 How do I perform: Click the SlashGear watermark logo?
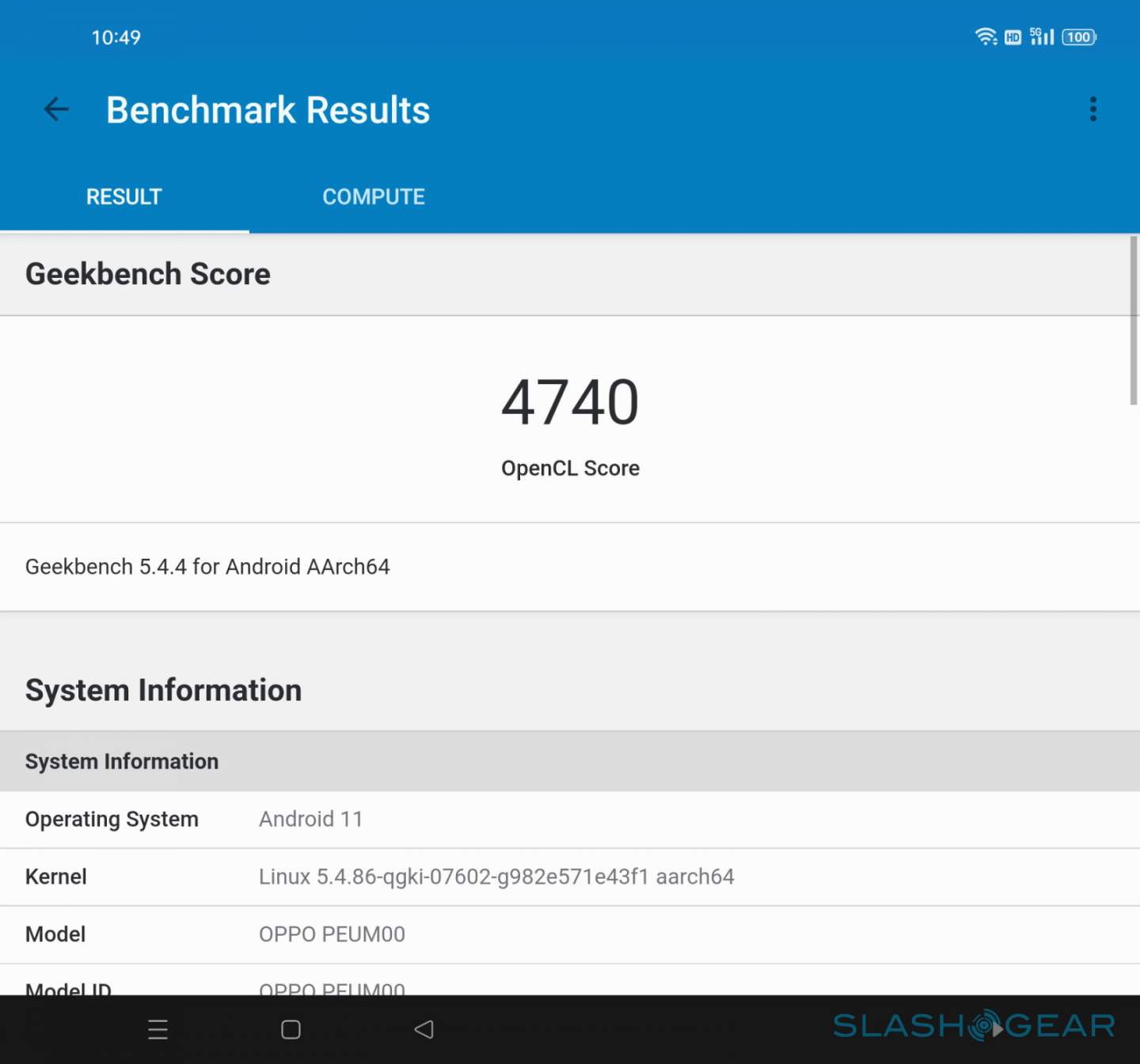[974, 1027]
